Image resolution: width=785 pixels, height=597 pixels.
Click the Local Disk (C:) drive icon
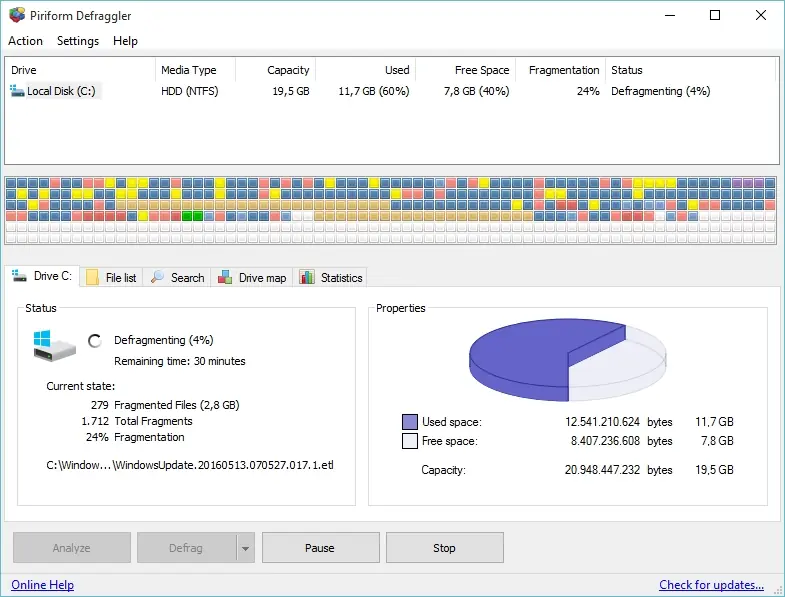17,91
